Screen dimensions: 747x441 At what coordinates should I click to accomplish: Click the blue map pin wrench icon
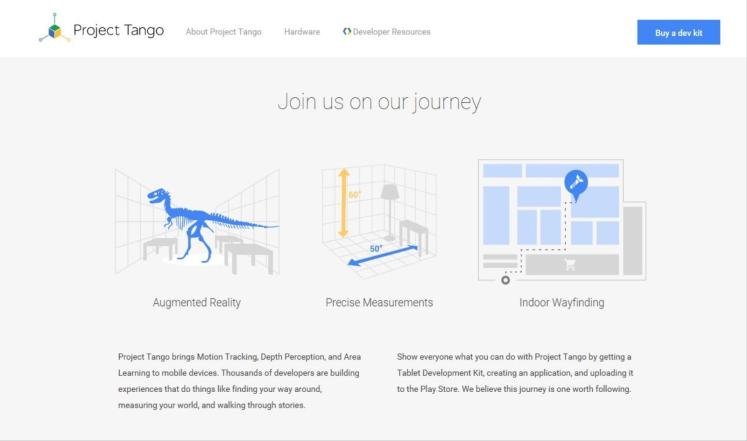[575, 183]
